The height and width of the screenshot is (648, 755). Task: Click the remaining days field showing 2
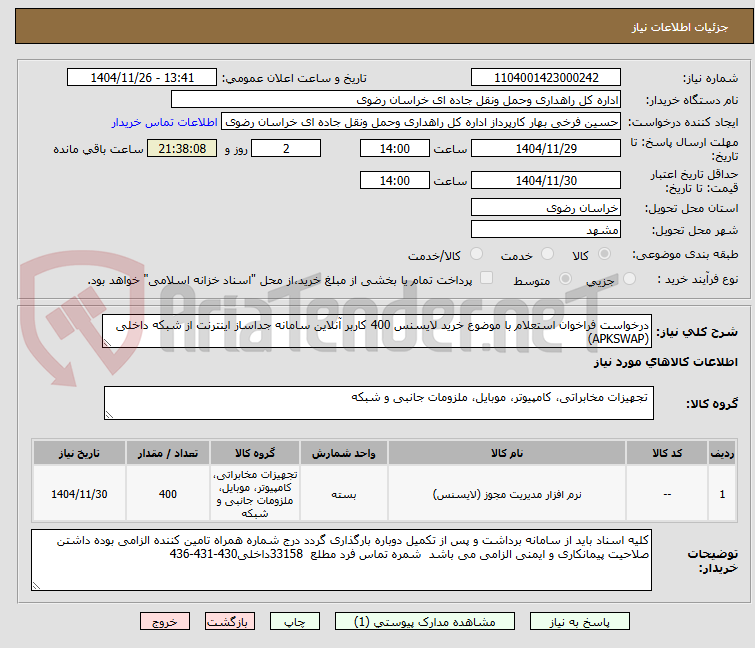point(286,148)
